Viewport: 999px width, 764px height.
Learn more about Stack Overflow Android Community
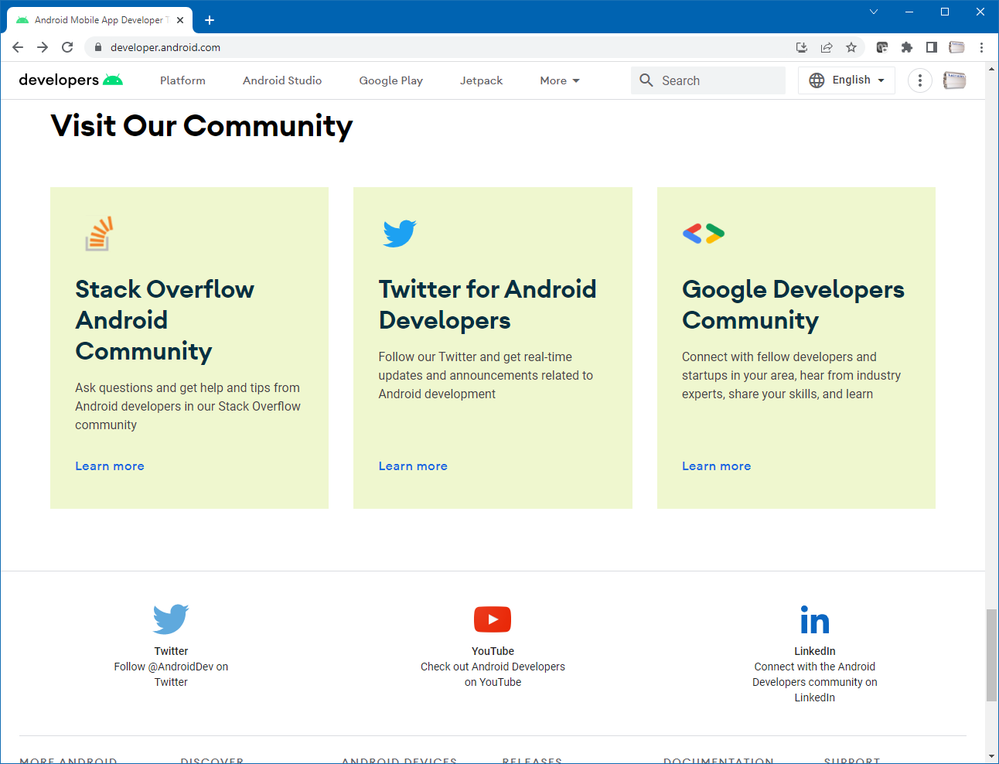pyautogui.click(x=110, y=466)
